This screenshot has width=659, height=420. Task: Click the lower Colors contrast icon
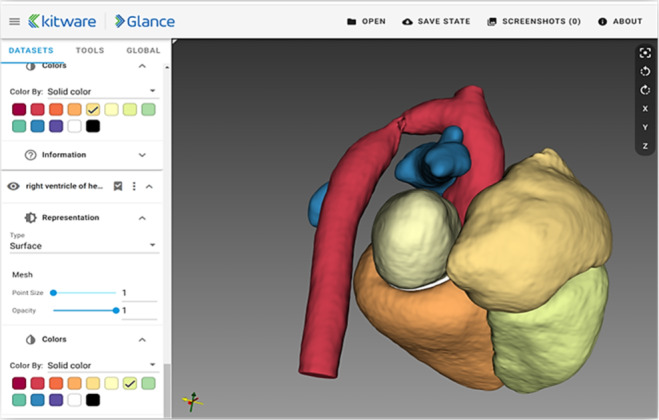pos(30,339)
